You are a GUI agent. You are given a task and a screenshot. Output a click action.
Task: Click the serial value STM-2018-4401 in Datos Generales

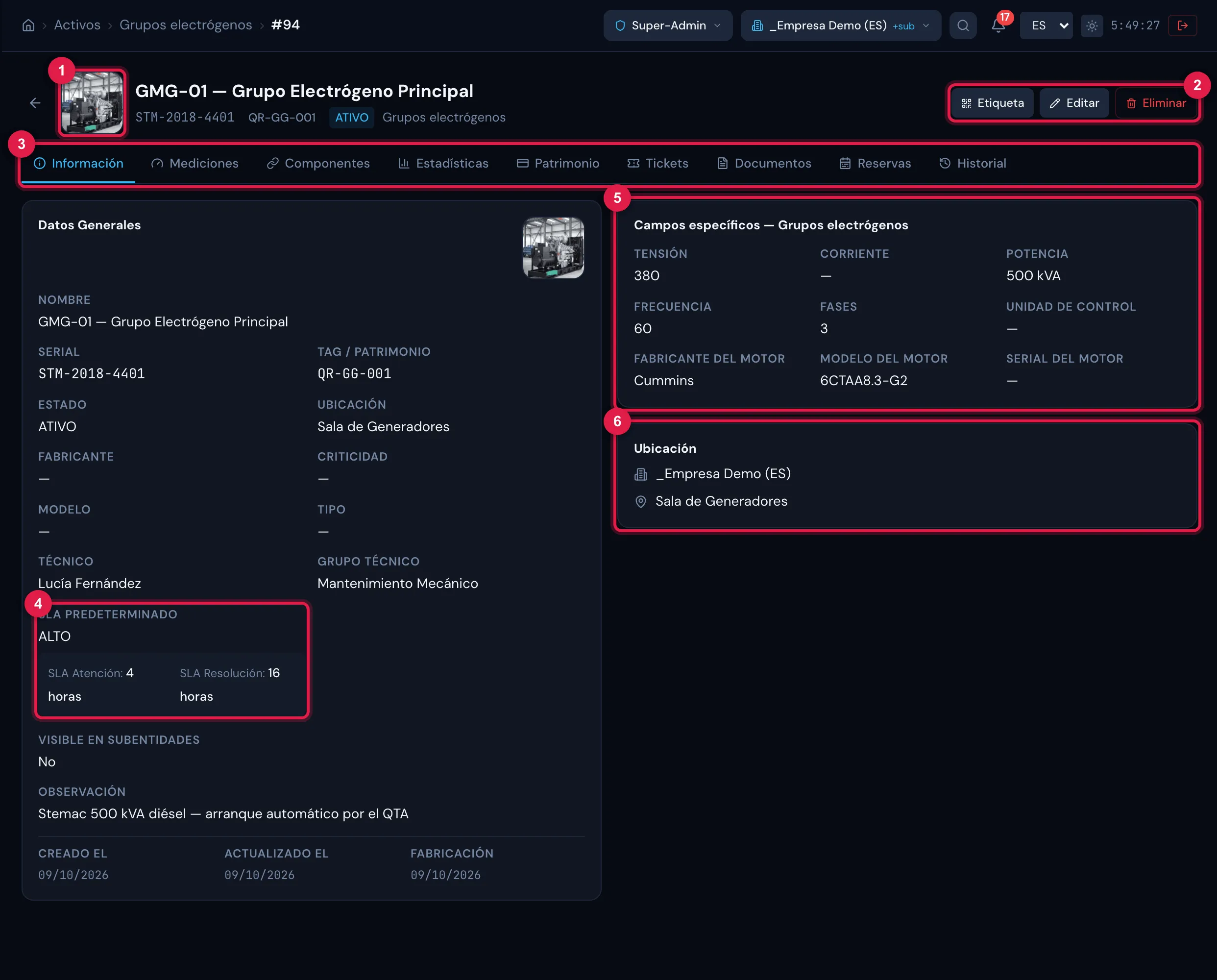92,374
